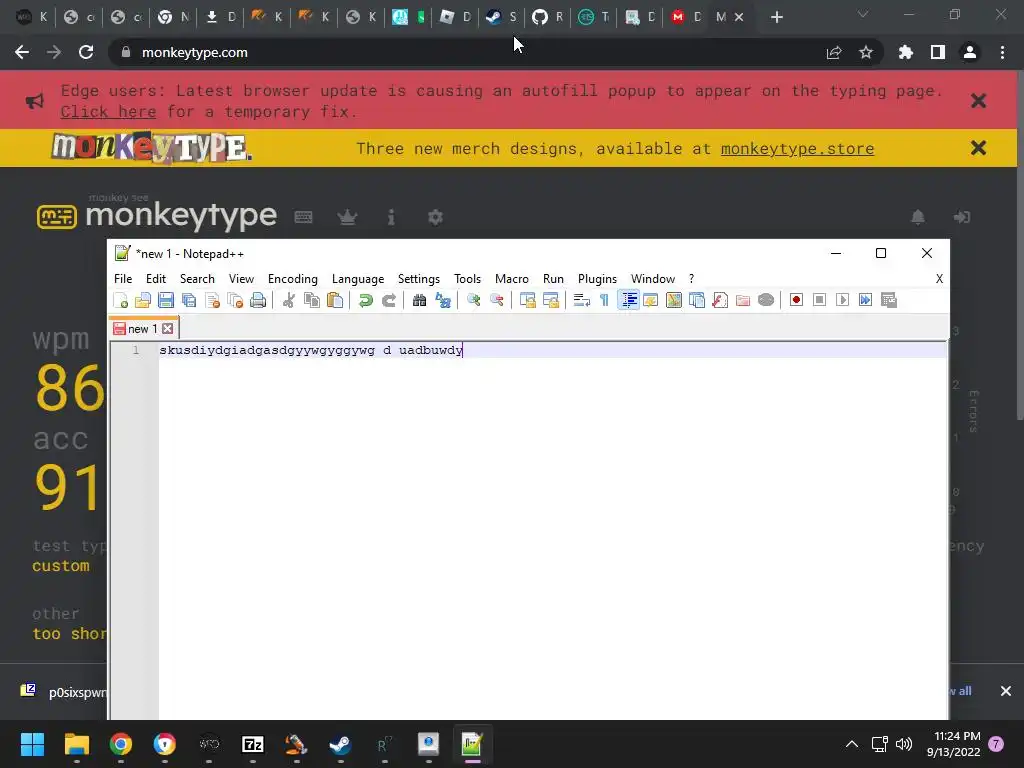1024x768 pixels.
Task: Open the Edit menu
Action: pyautogui.click(x=155, y=279)
